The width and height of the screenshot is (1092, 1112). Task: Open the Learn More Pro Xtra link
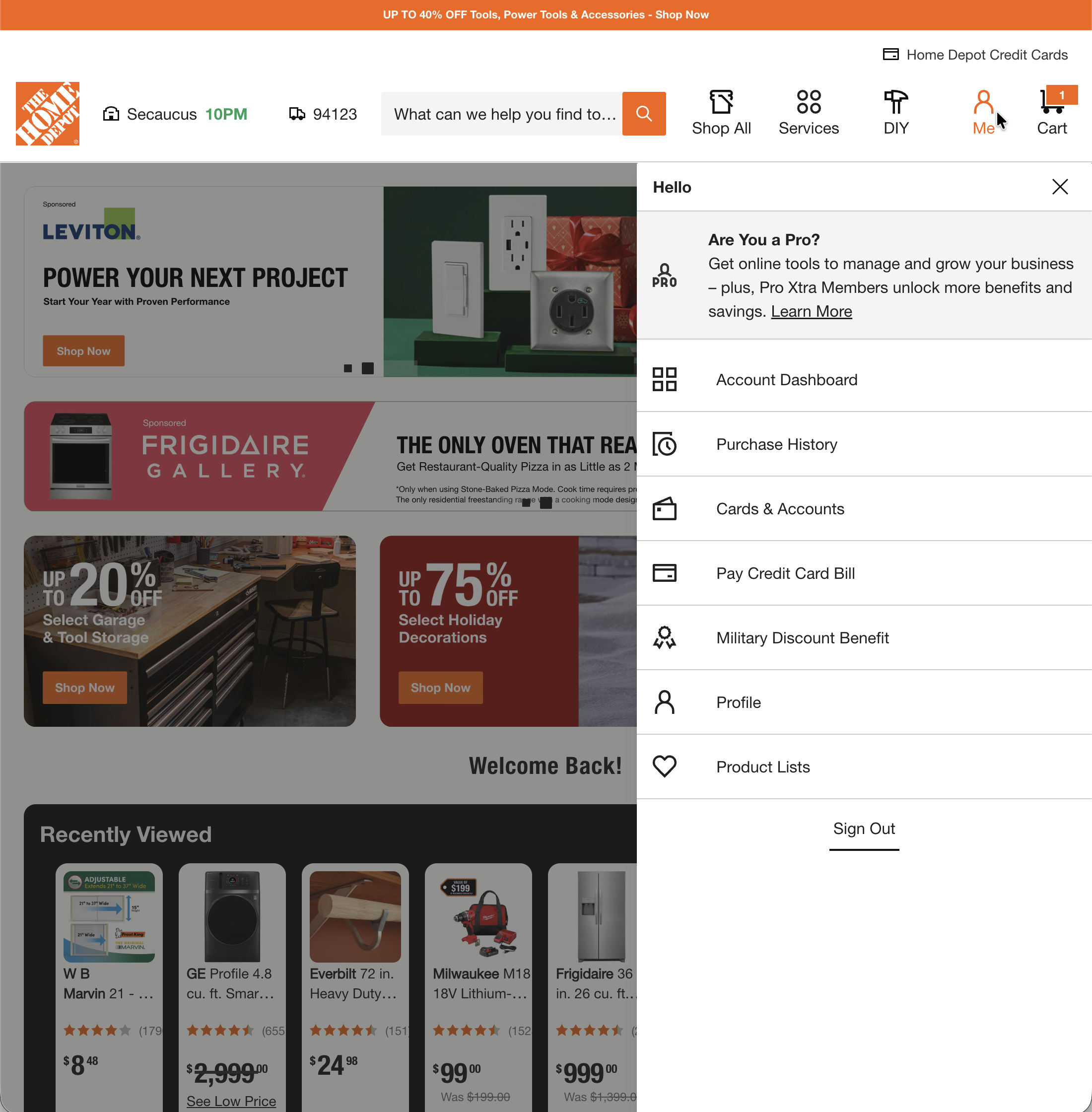pos(812,311)
